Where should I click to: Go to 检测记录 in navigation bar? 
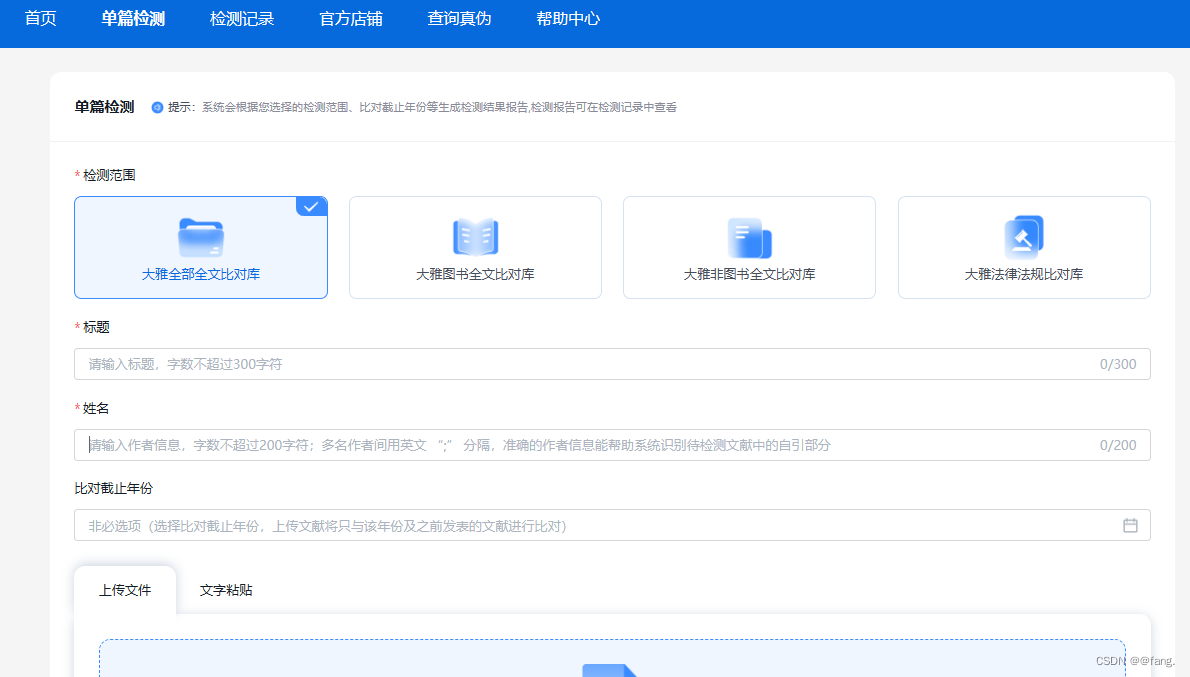point(241,19)
